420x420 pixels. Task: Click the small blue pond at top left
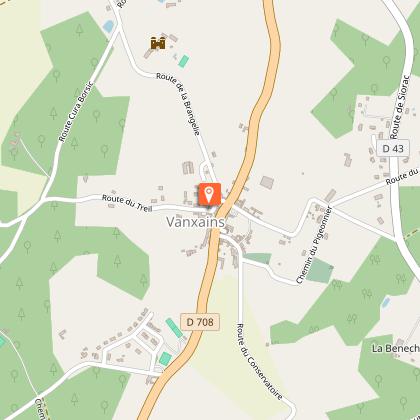tap(109, 26)
